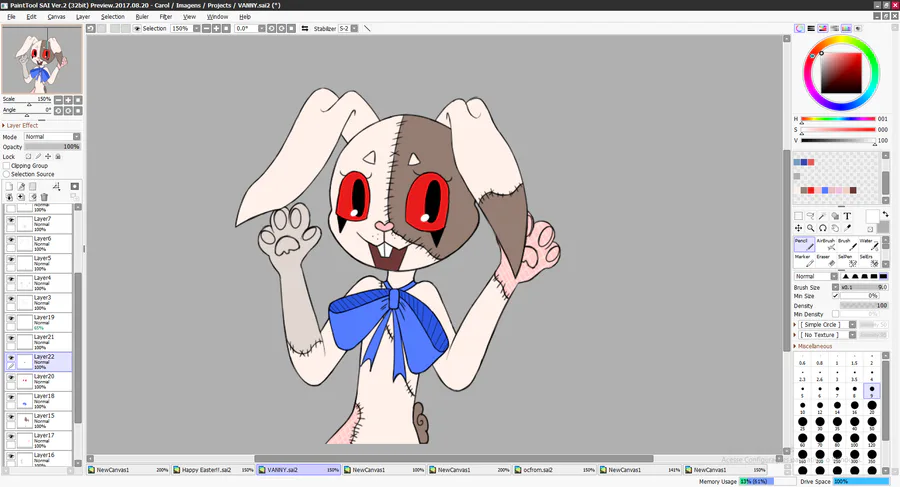Select the rectangular Selection tool
The width and height of the screenshot is (900, 487).
(x=798, y=216)
